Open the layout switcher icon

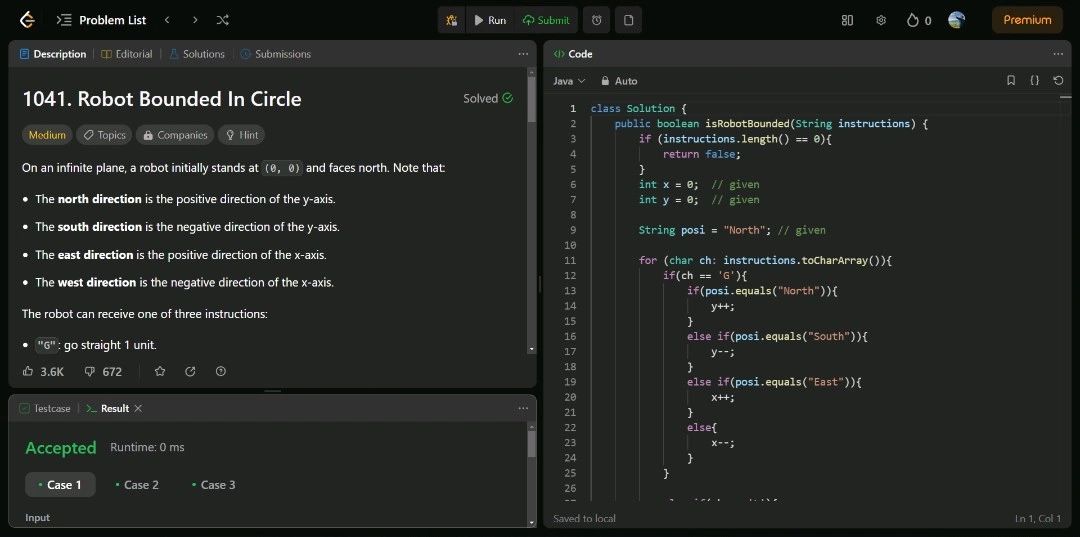[847, 20]
